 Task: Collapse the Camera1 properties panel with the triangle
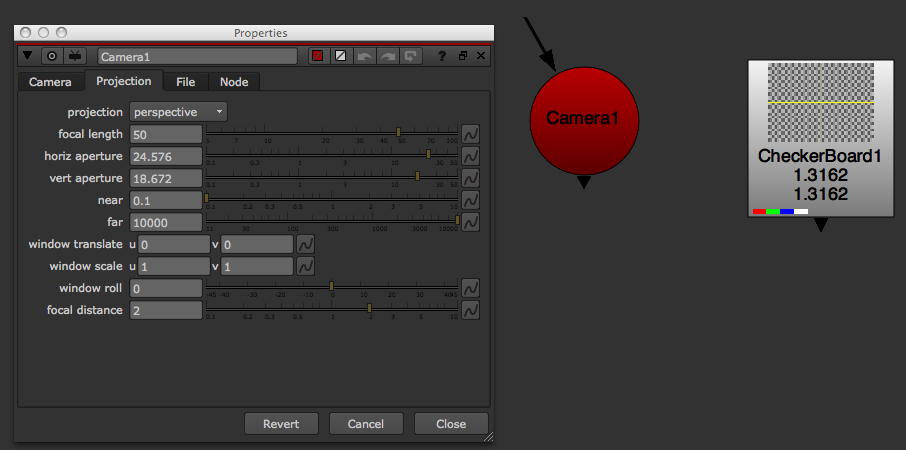click(28, 56)
